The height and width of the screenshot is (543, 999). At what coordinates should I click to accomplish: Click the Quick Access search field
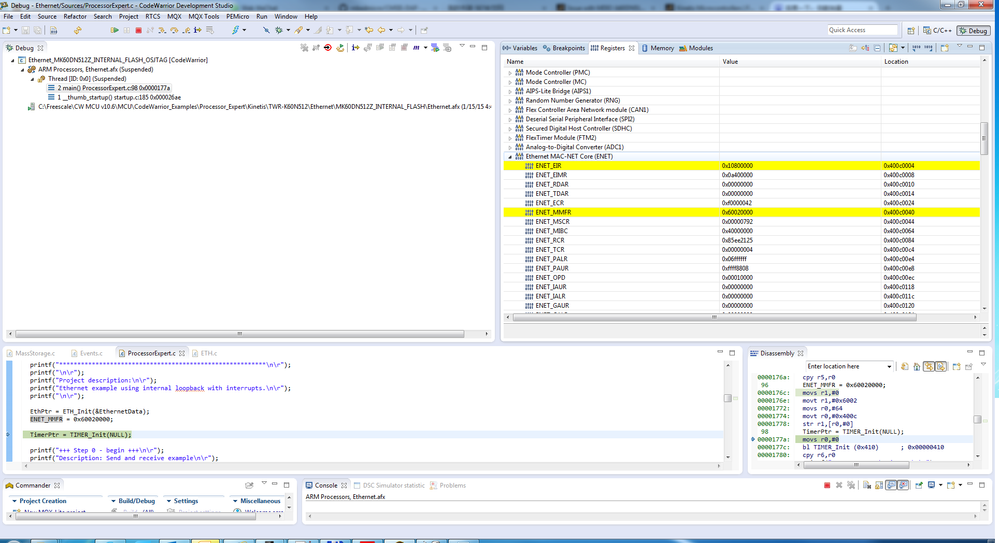(x=861, y=30)
